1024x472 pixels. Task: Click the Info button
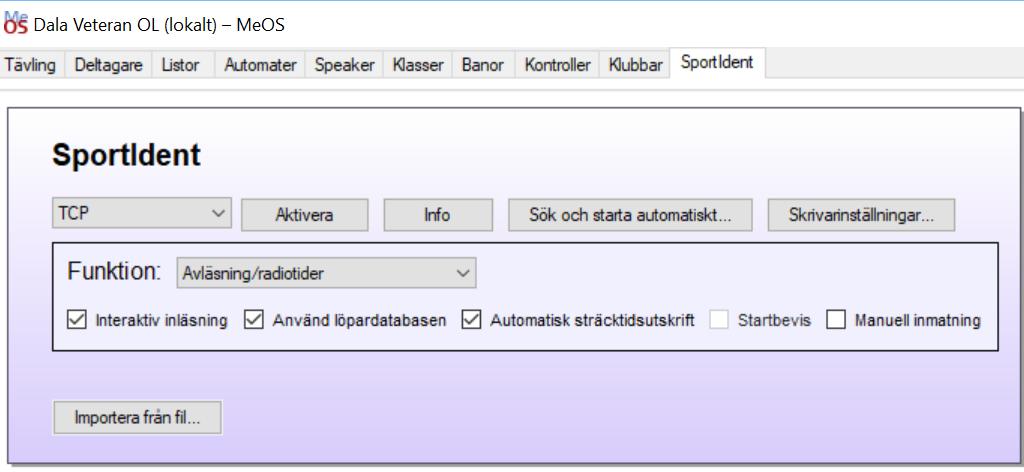tap(438, 215)
